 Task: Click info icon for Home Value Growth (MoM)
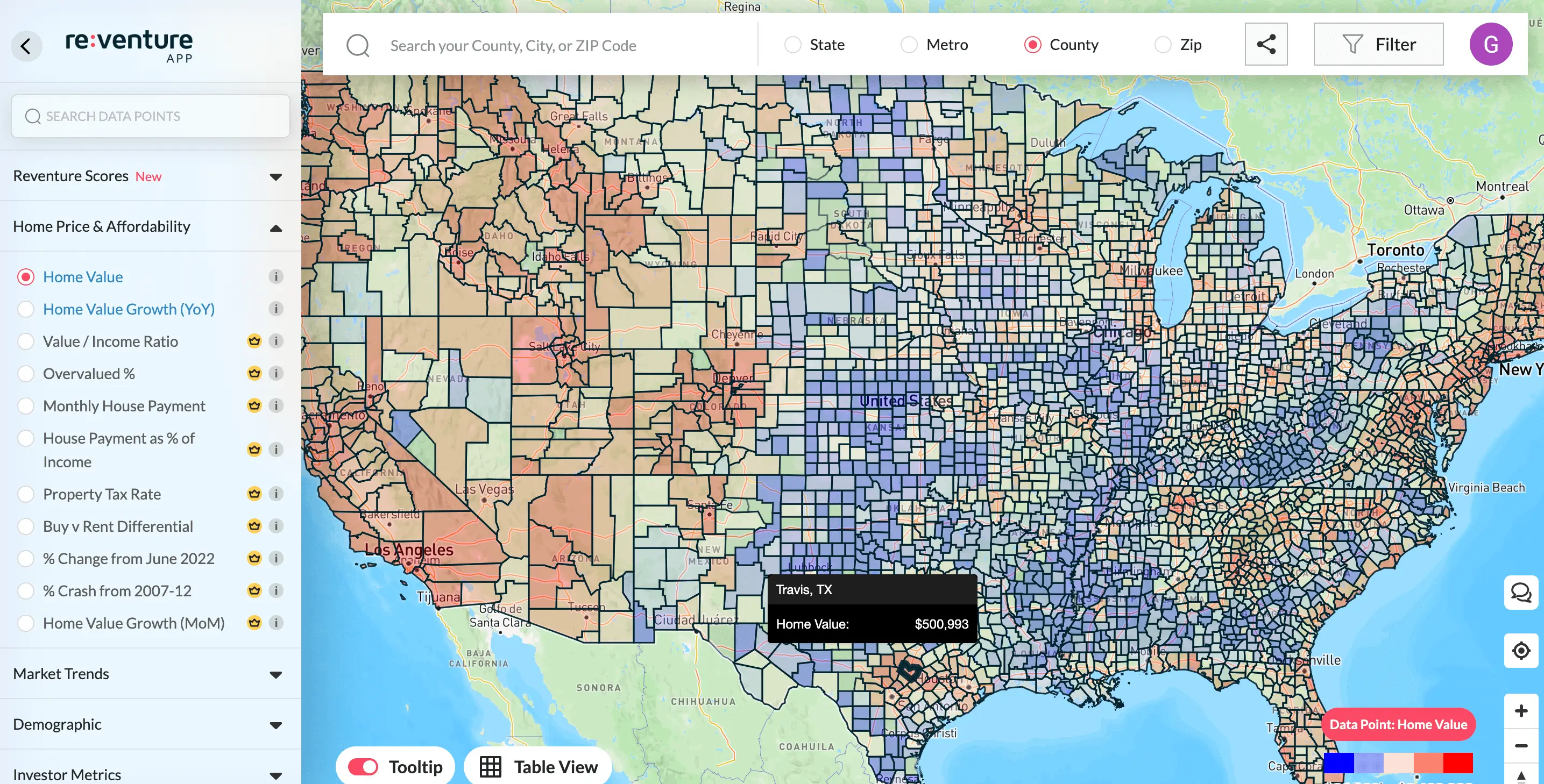(275, 623)
